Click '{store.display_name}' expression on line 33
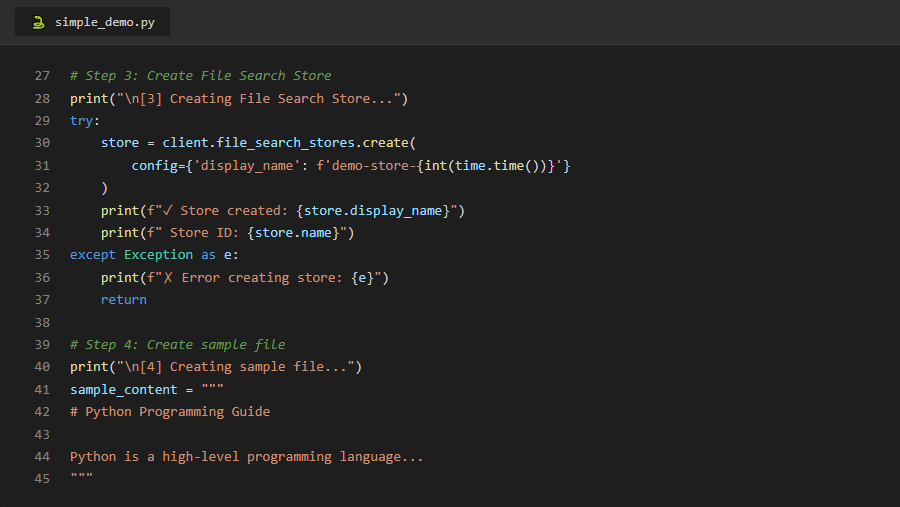Viewport: 900px width, 507px height. [x=373, y=211]
